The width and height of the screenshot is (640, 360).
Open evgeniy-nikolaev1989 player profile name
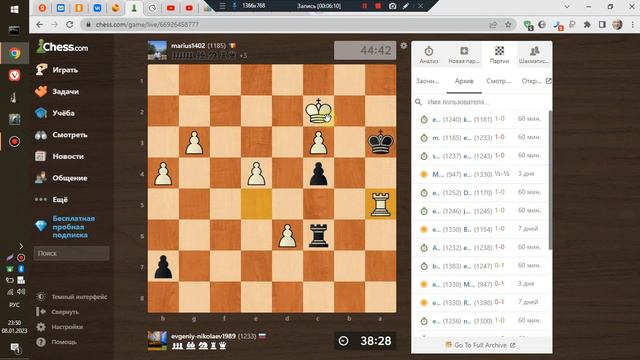(x=203, y=336)
